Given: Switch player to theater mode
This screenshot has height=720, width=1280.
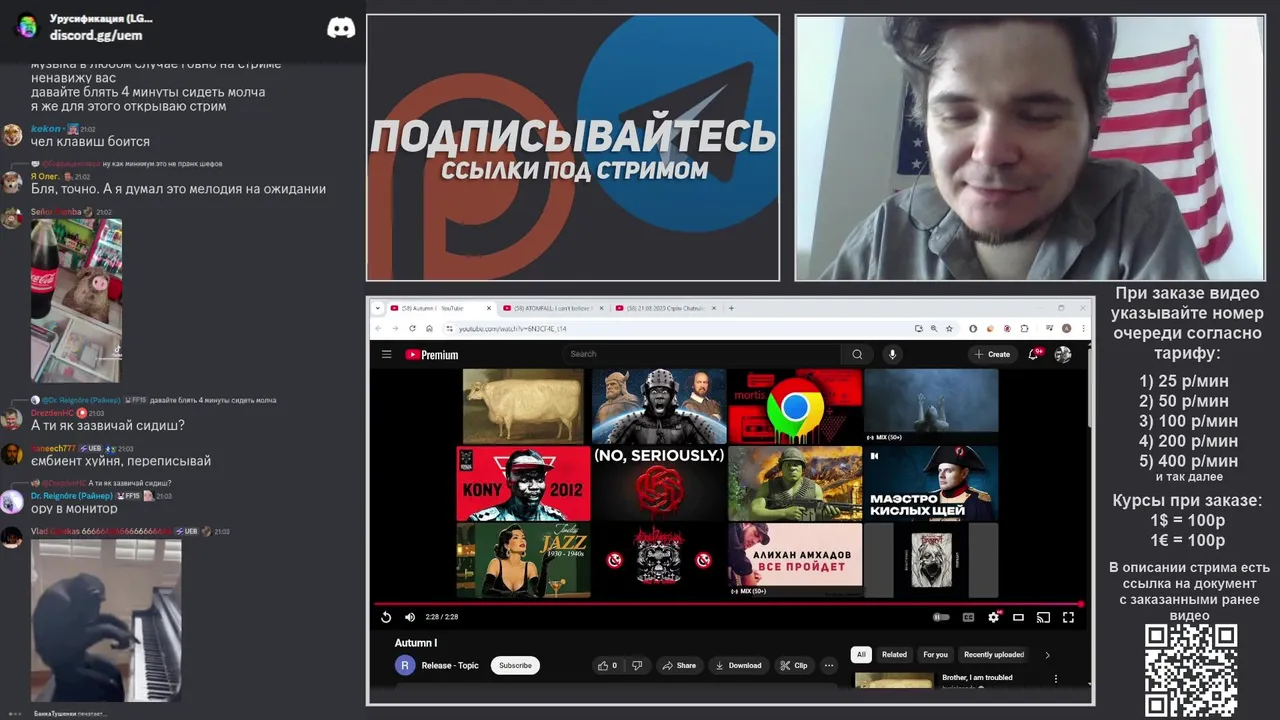Looking at the screenshot, I should (x=1018, y=617).
